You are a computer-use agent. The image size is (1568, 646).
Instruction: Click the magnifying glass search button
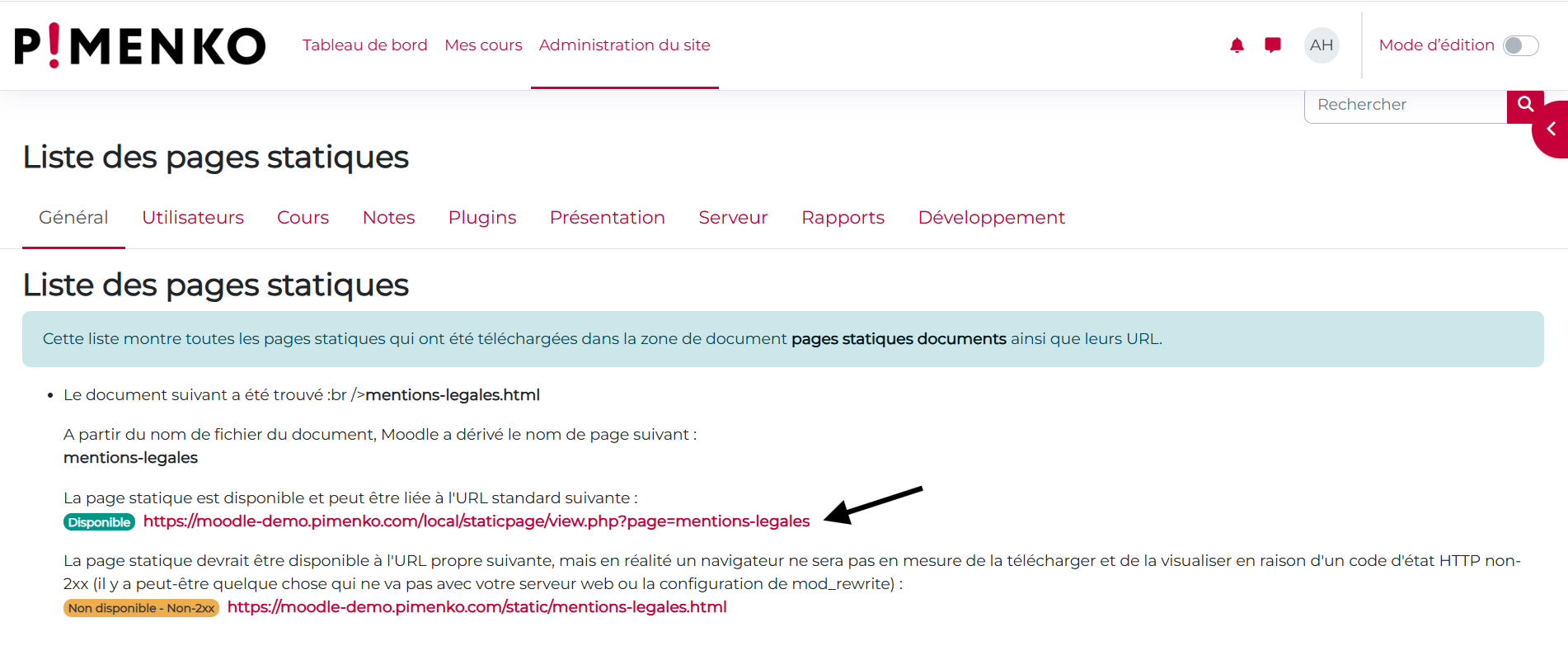click(1525, 105)
